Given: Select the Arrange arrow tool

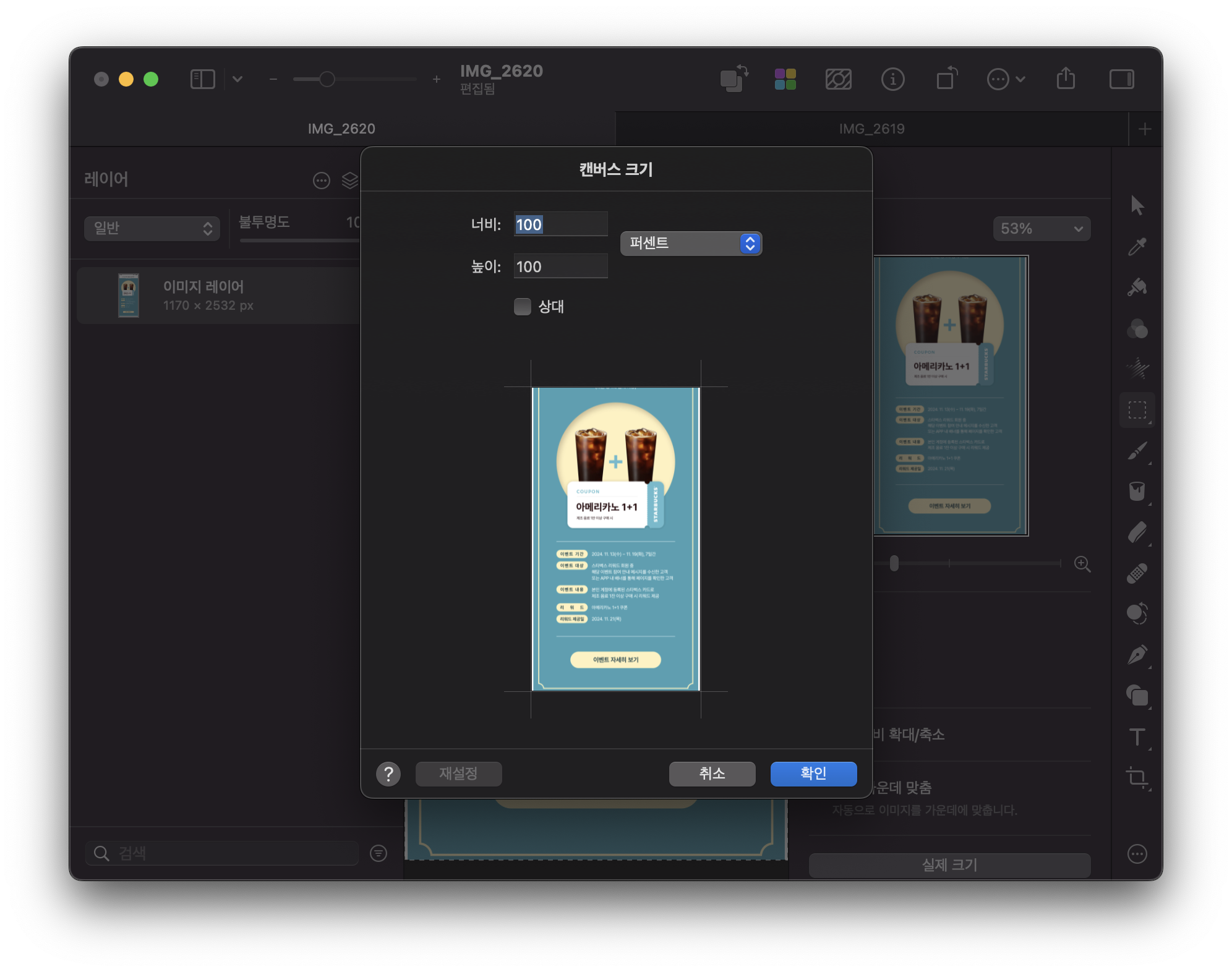Looking at the screenshot, I should point(1137,205).
